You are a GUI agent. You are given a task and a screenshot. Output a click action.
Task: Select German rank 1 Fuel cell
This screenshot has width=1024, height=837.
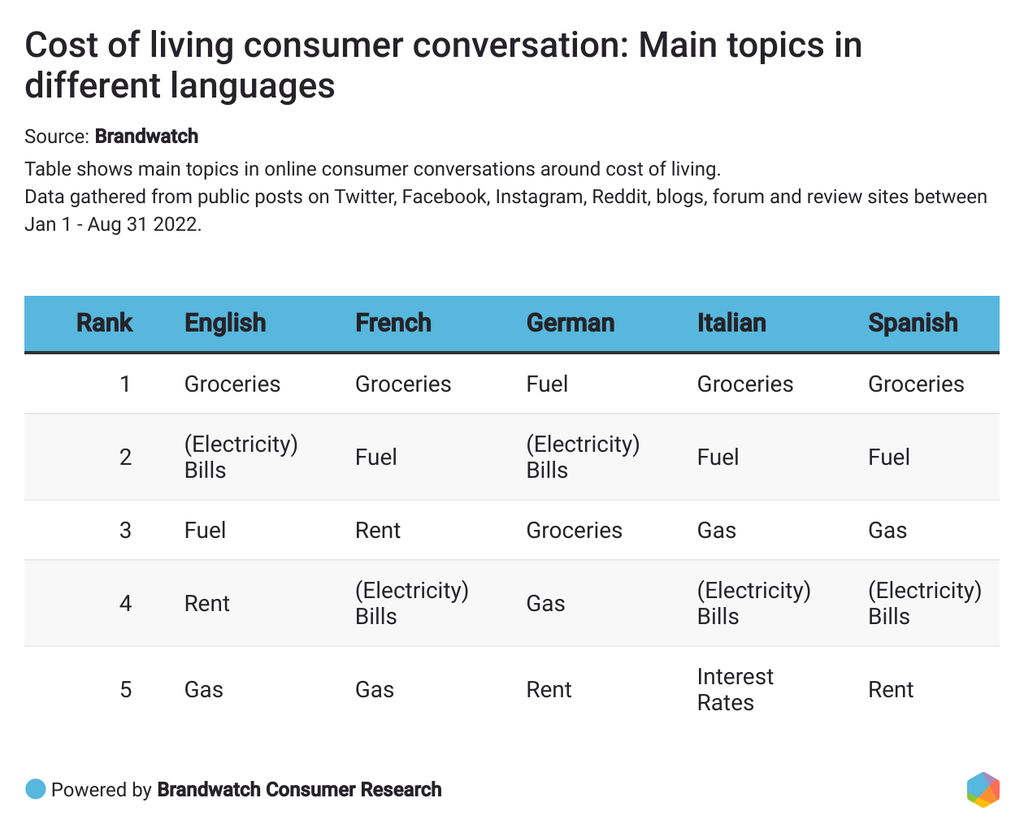(x=547, y=384)
